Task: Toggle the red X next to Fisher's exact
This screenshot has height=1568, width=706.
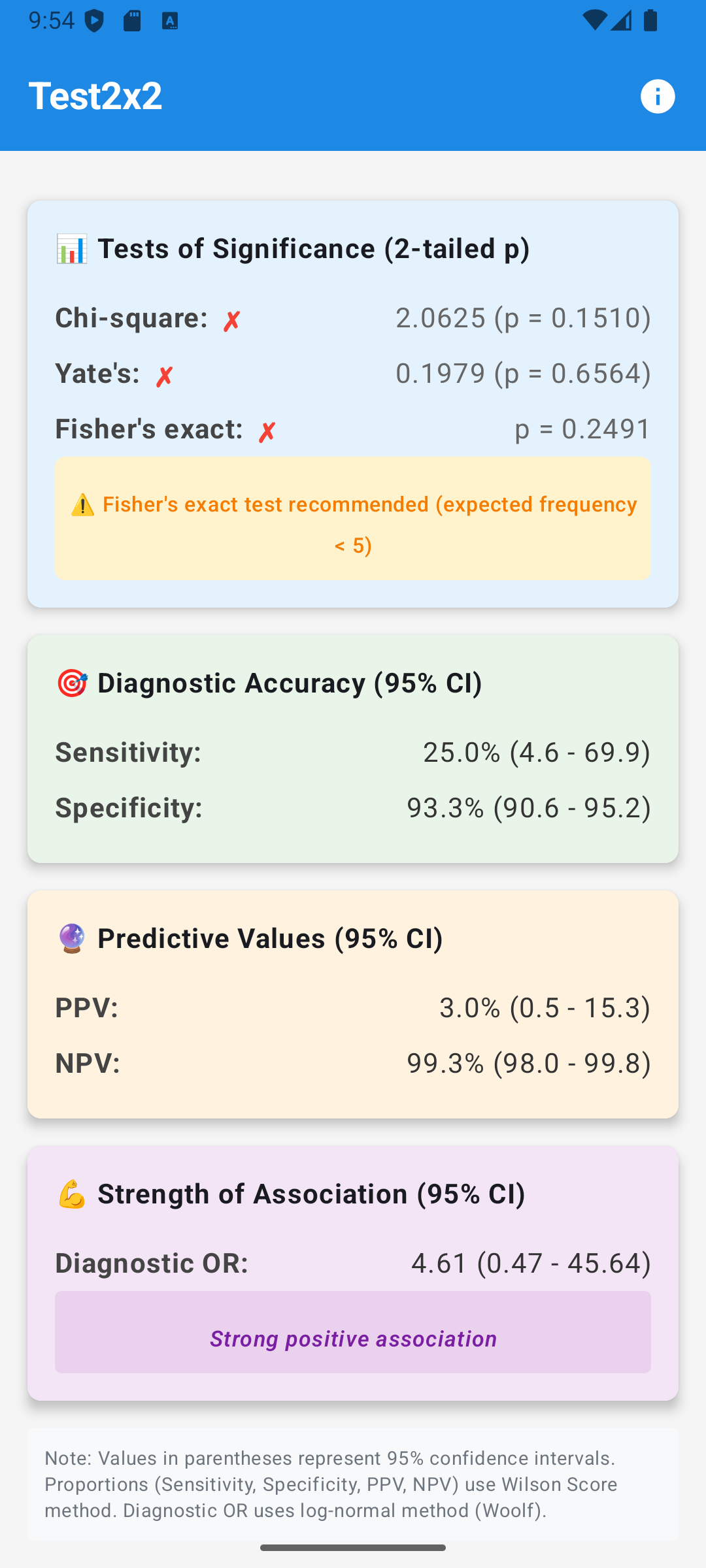Action: tap(267, 429)
